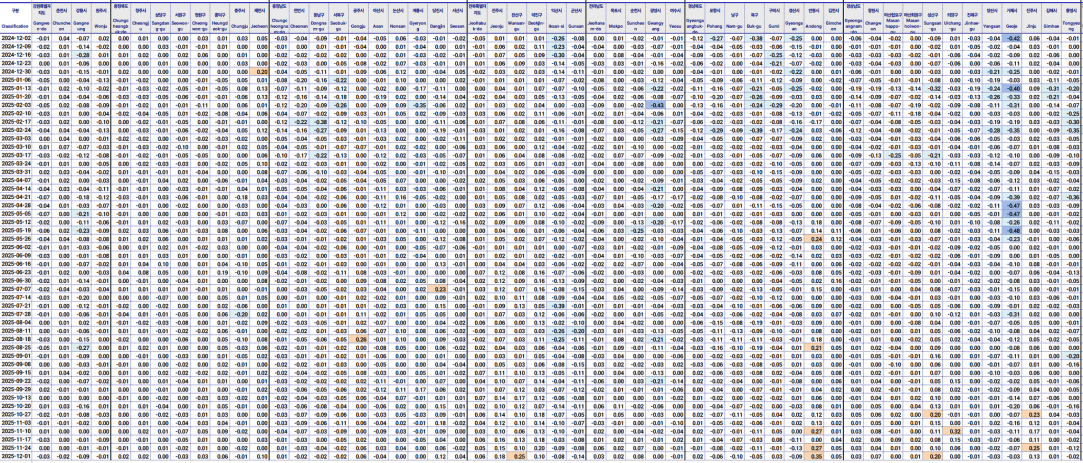Viewport: 1083px width, 463px height.
Task: Click the Cheonan column header
Action: (x=300, y=25)
